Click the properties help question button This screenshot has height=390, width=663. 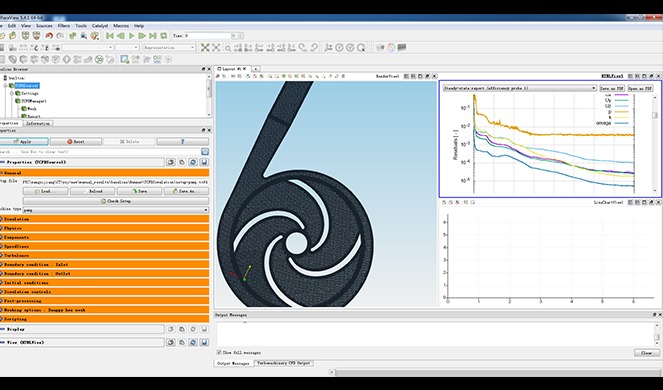(x=183, y=142)
